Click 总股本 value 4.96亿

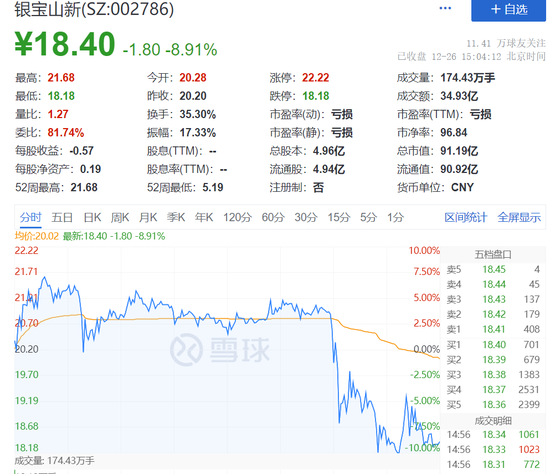329,151
